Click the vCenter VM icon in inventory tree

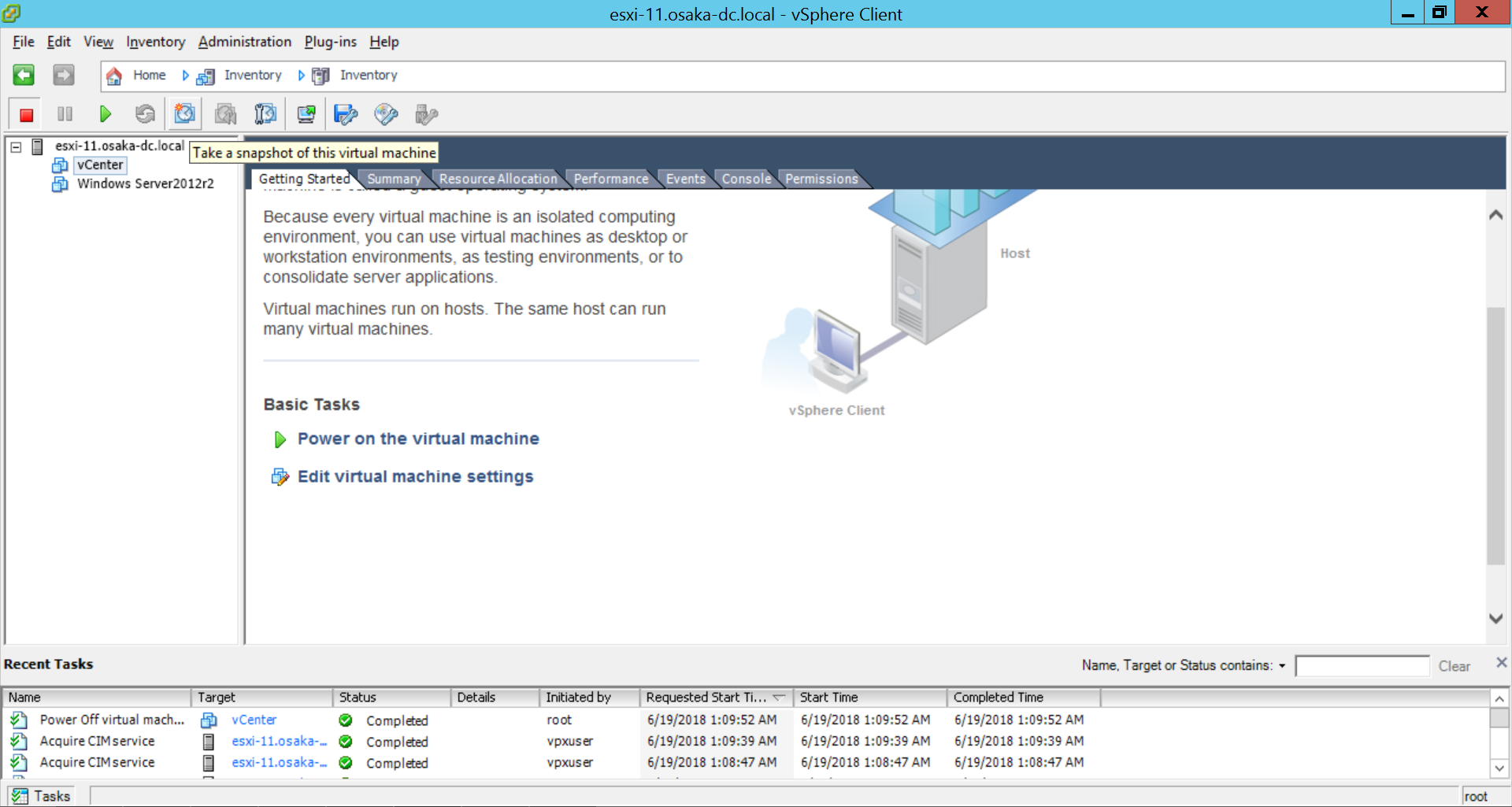click(x=60, y=165)
